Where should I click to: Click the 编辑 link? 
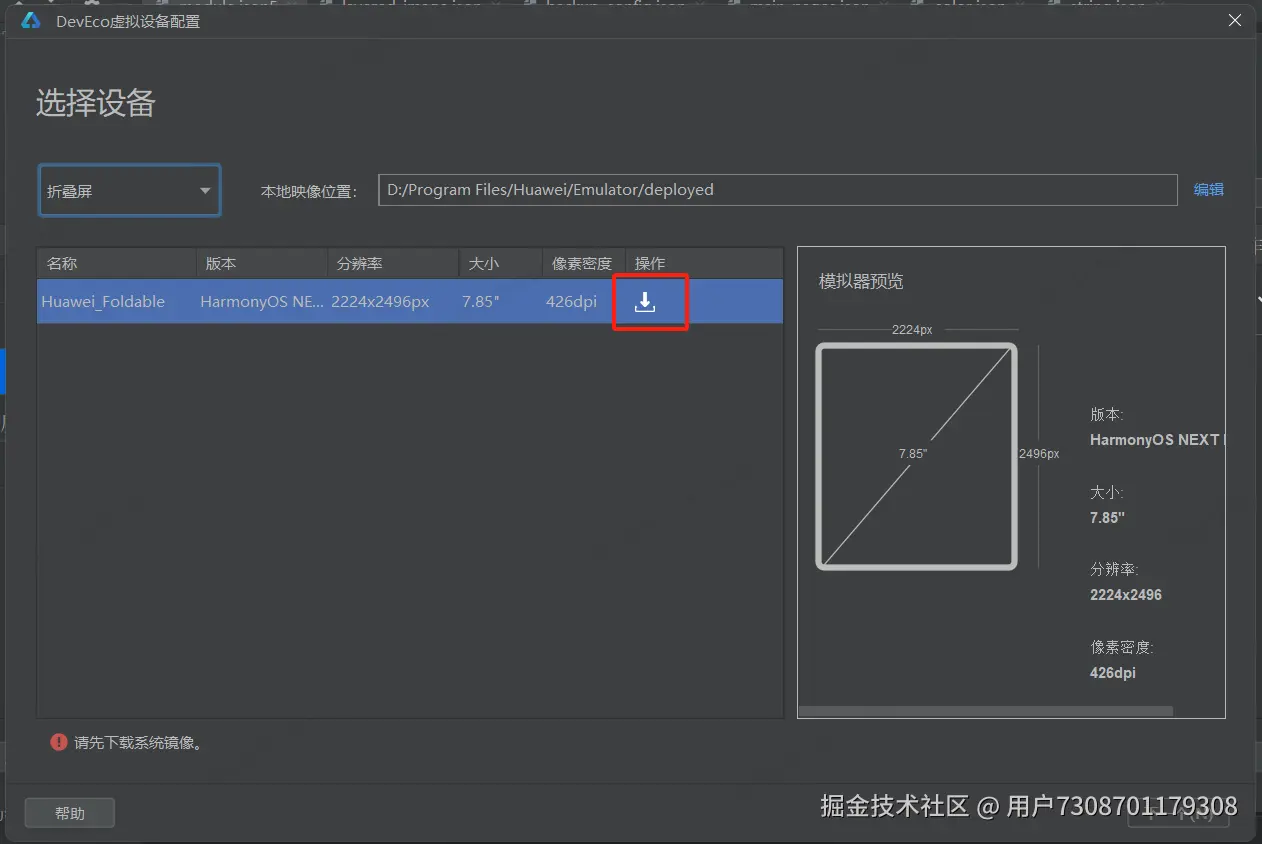(1208, 189)
